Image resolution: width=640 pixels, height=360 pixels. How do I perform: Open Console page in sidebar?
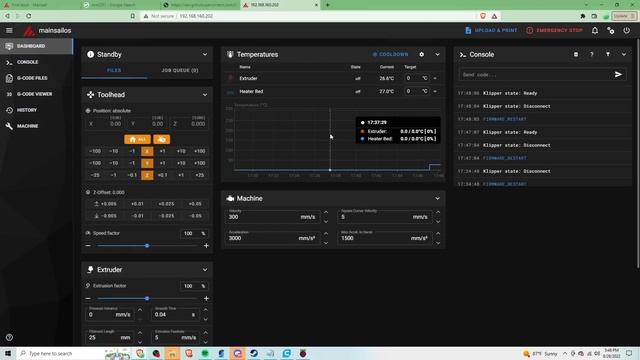tap(36, 62)
